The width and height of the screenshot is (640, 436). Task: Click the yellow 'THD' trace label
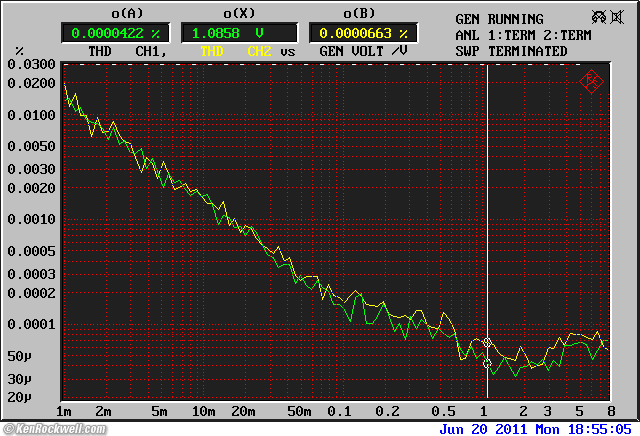point(212,51)
